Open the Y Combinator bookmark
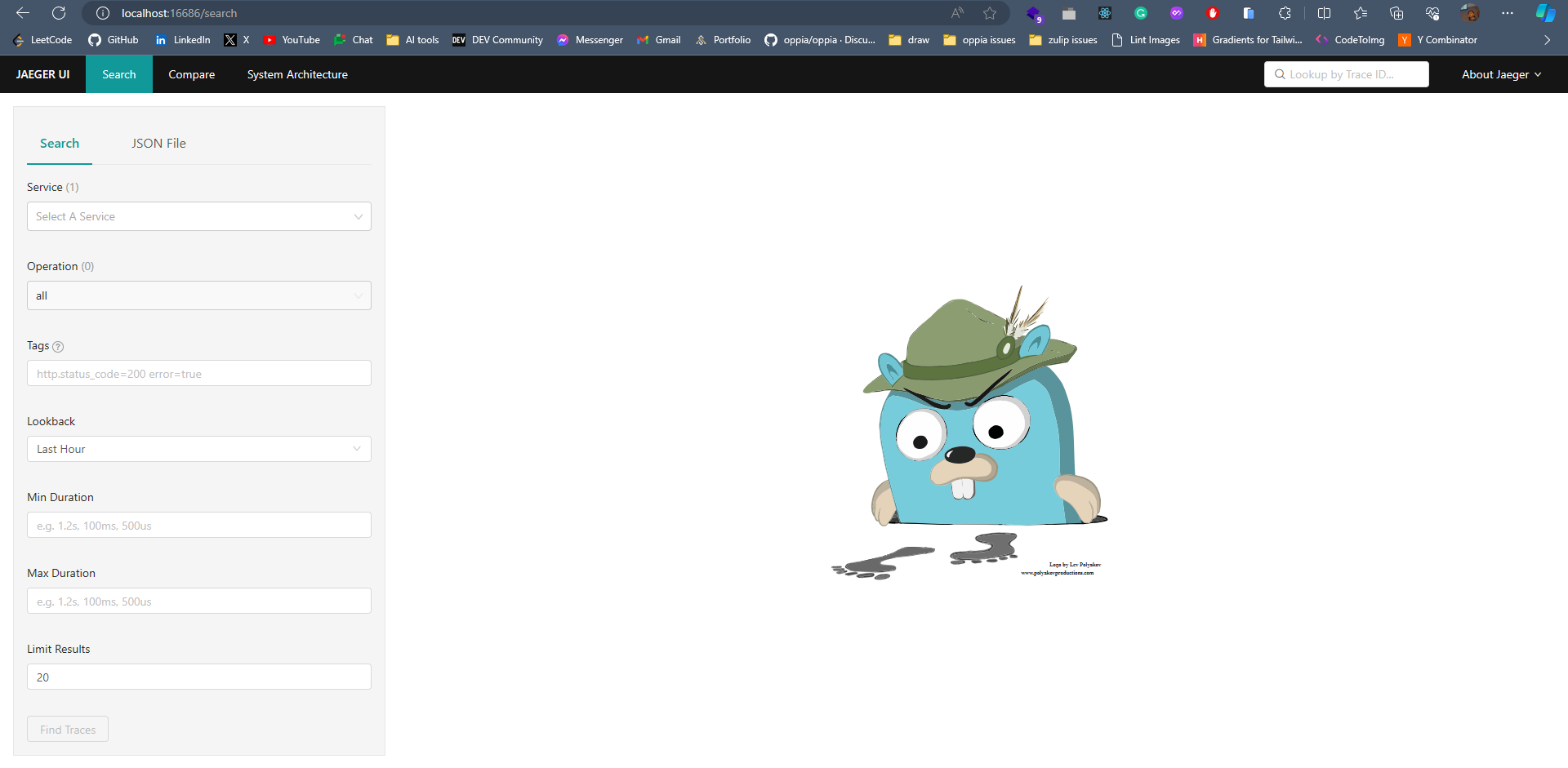This screenshot has height=768, width=1568. click(x=1437, y=40)
